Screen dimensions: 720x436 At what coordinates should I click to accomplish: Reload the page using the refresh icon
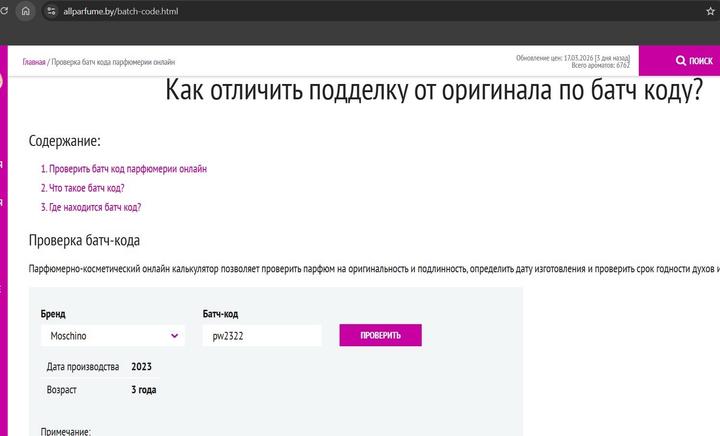4,10
